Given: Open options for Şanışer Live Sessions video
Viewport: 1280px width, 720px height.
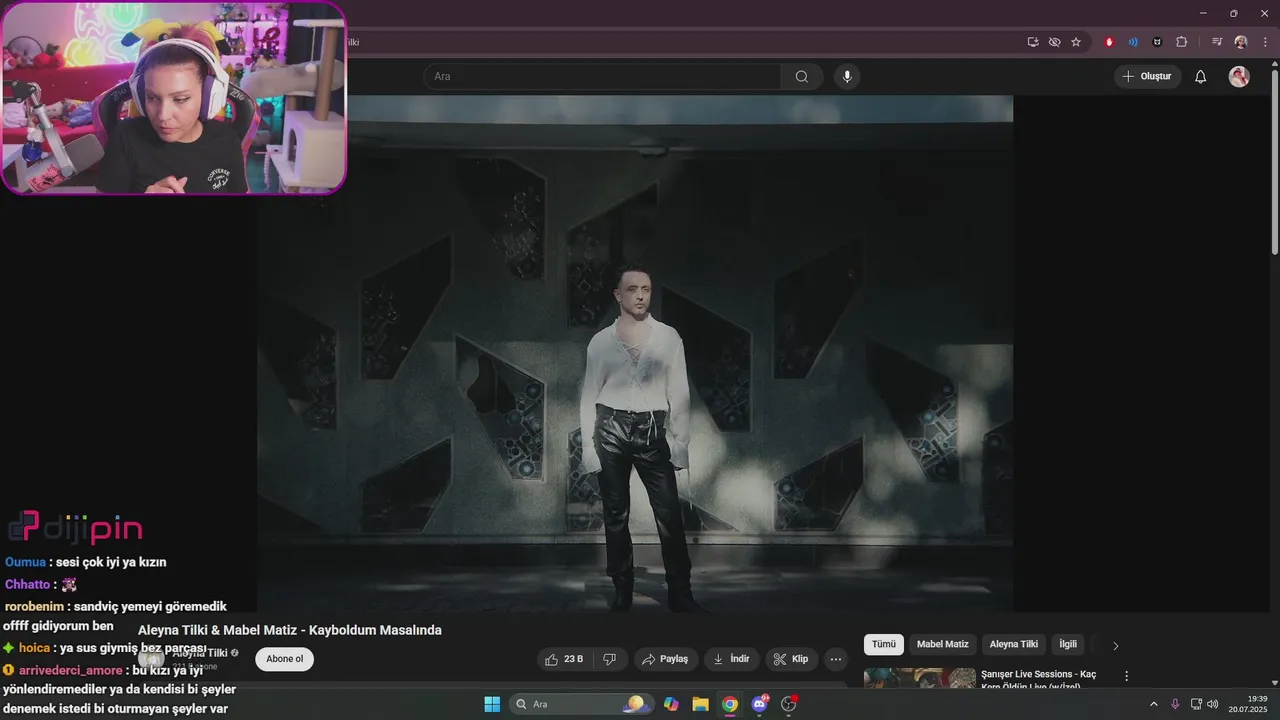Looking at the screenshot, I should click(x=1126, y=676).
